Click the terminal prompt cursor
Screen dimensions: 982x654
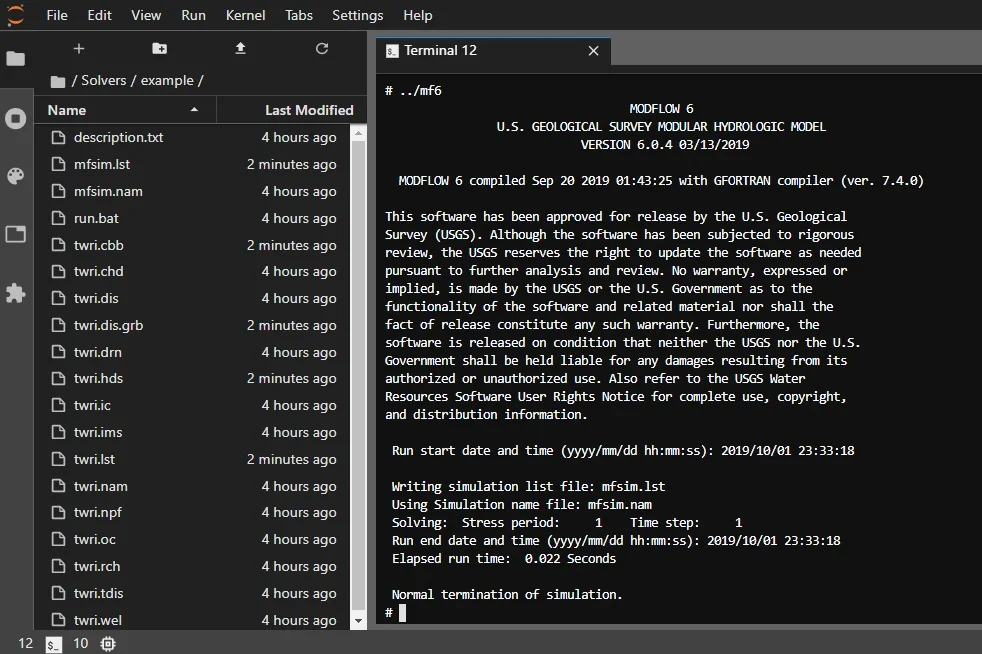(x=402, y=613)
